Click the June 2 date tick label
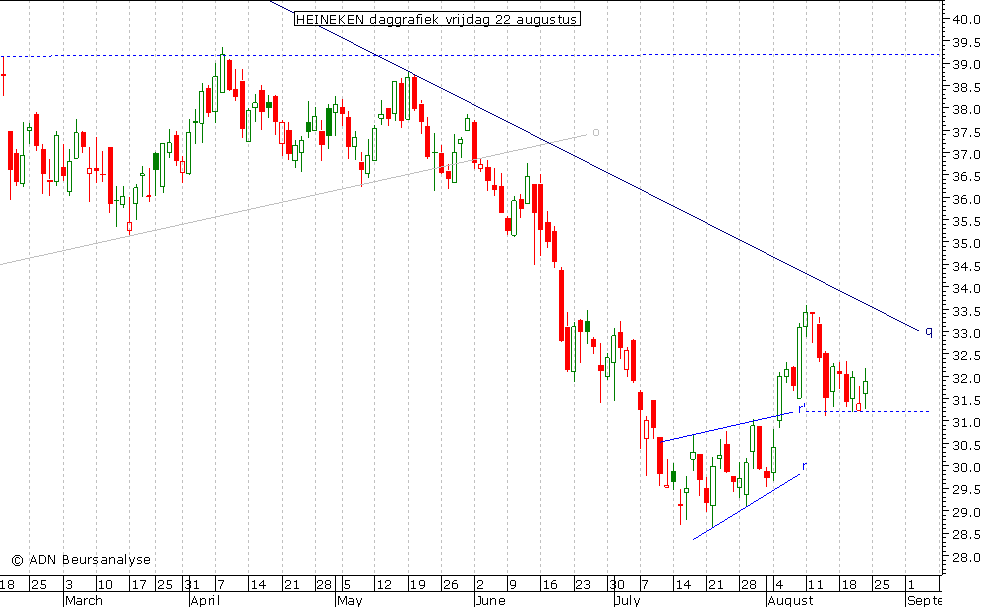The width and height of the screenshot is (983, 607). click(480, 585)
